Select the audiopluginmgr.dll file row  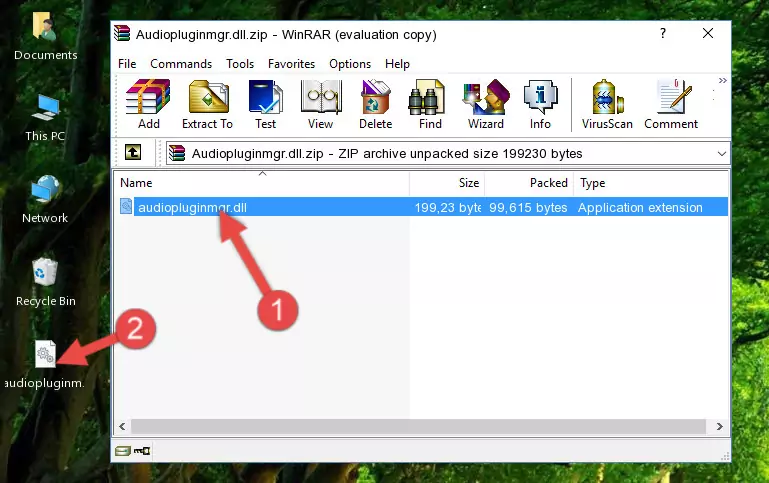(x=422, y=207)
